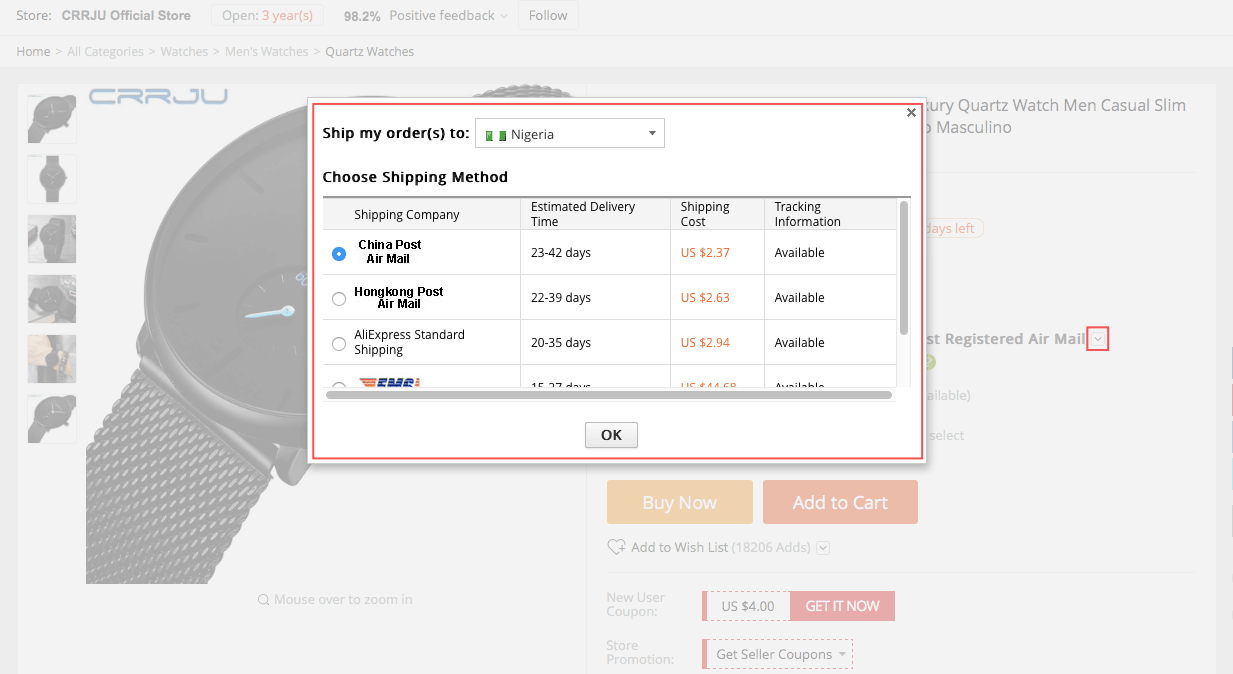This screenshot has height=674, width=1233.
Task: Click the Add to Wish List heart icon
Action: (616, 548)
